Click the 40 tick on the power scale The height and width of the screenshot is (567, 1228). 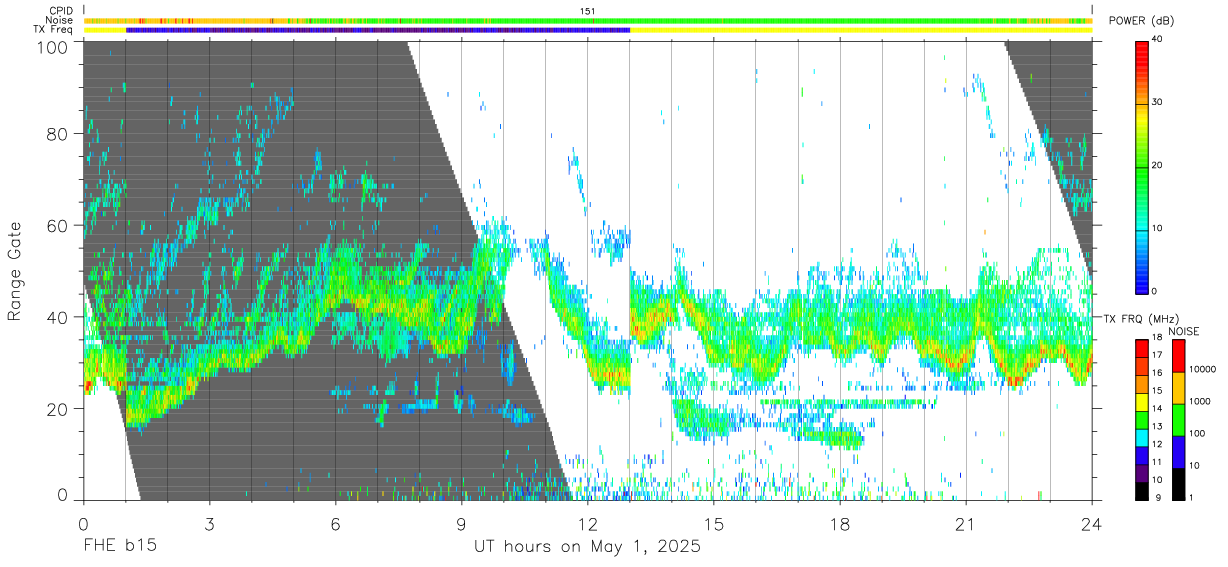[1157, 40]
